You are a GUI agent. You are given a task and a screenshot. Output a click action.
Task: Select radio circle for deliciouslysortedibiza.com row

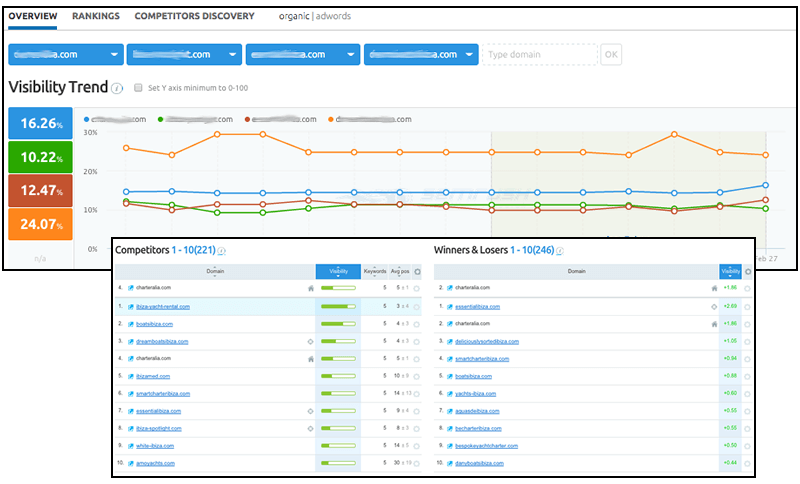(747, 342)
